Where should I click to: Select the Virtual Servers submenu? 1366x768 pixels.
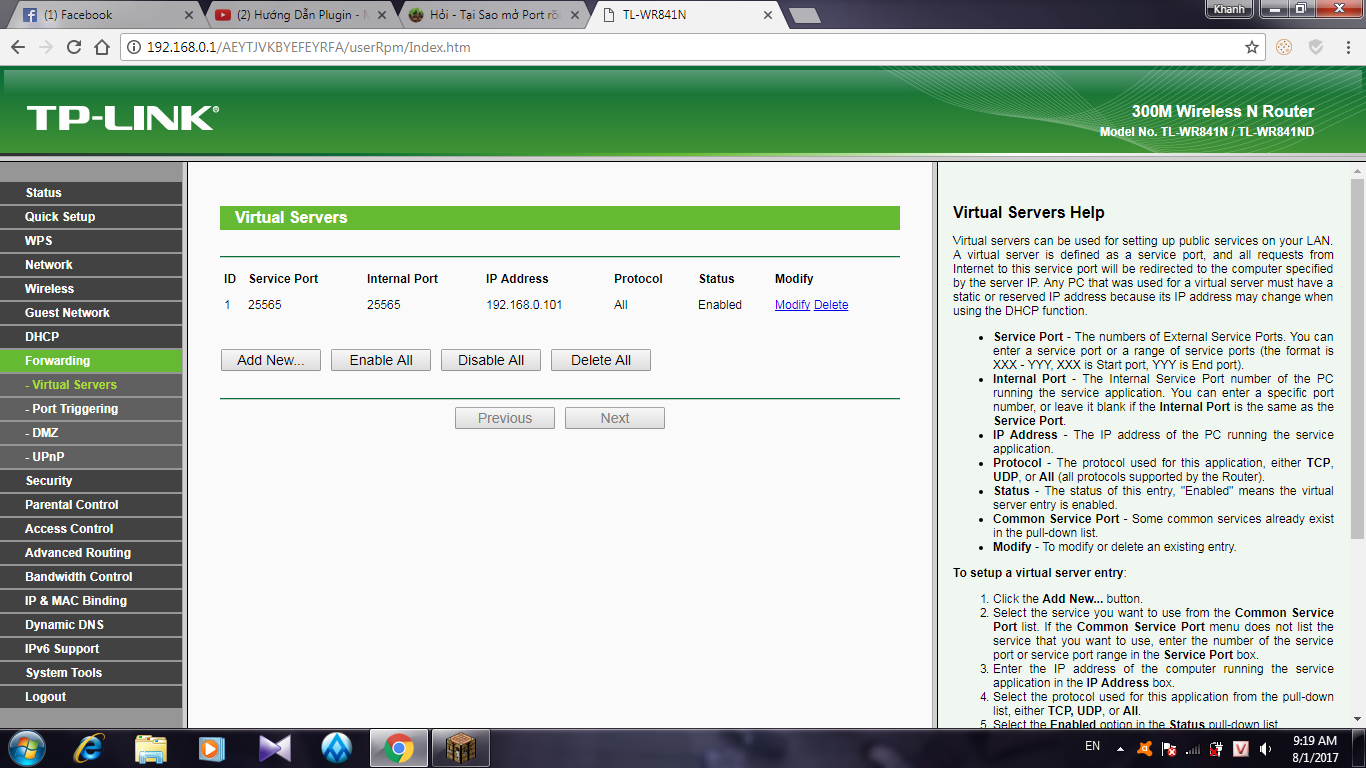(91, 385)
